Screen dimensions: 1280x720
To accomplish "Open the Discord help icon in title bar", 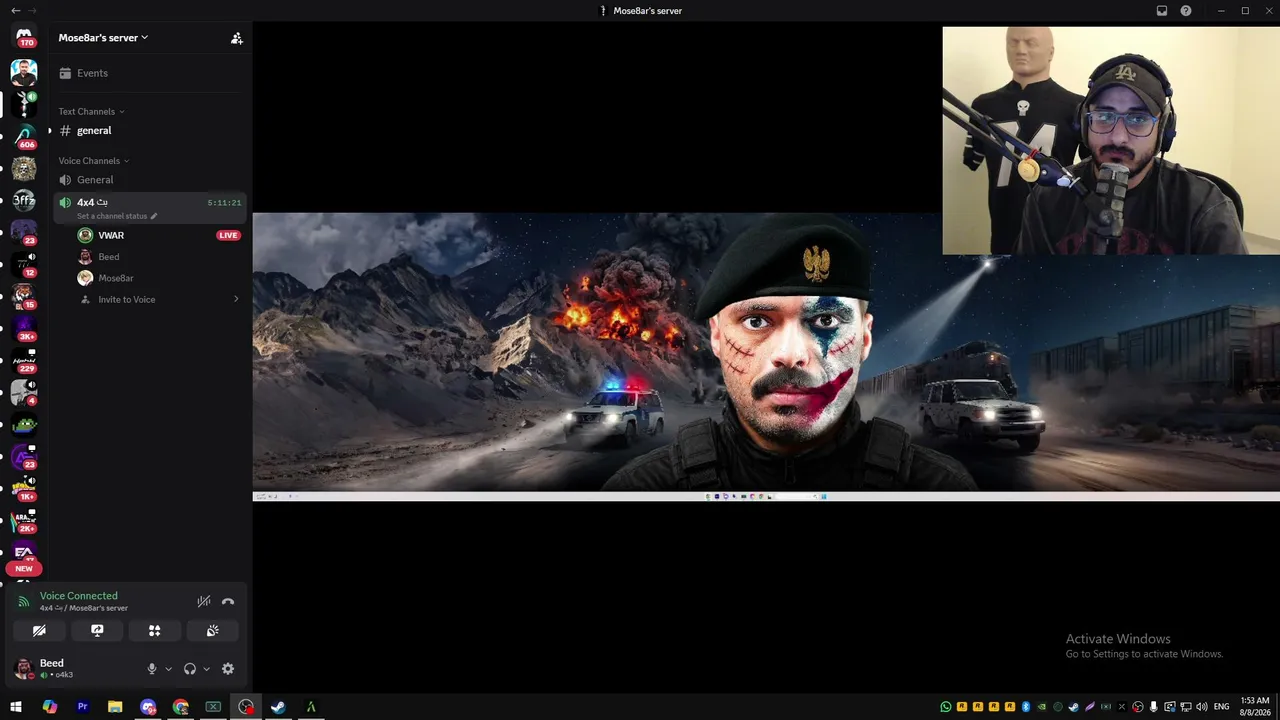I will click(x=1186, y=11).
